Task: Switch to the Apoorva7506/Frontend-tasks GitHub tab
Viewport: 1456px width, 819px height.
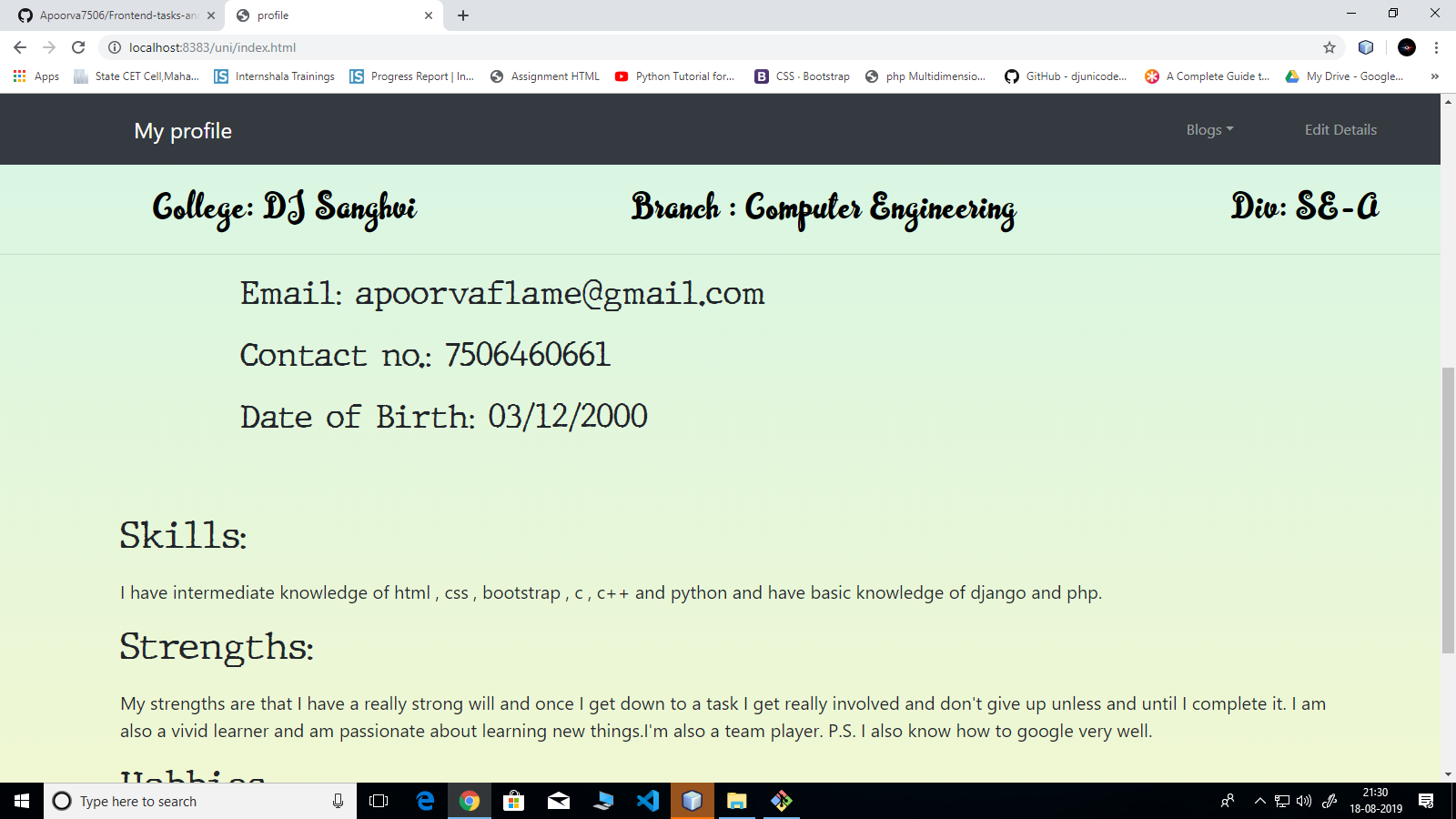Action: point(116,15)
